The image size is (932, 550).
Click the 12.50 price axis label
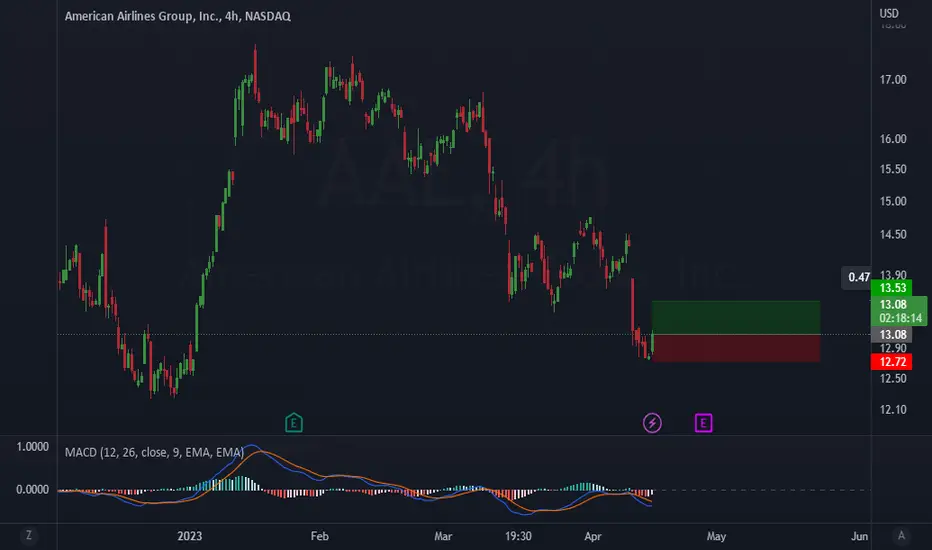point(893,379)
